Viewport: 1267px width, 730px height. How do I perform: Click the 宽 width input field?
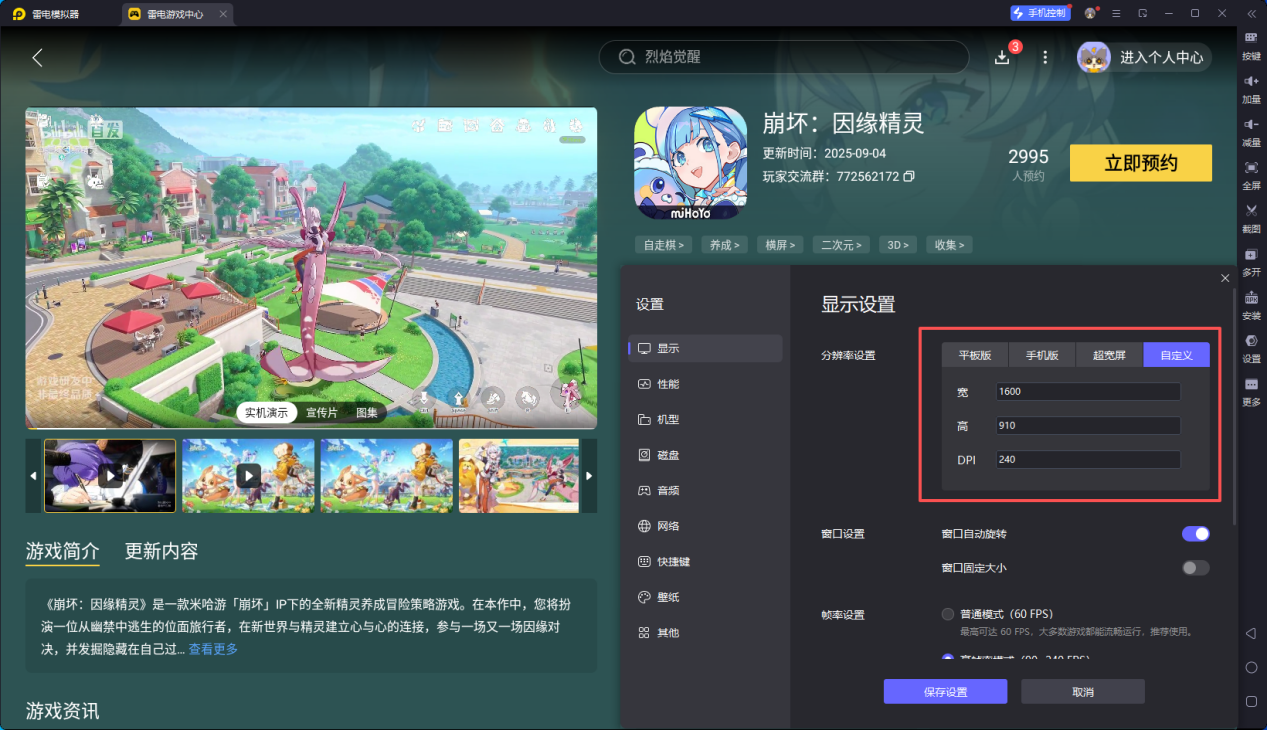point(1088,391)
